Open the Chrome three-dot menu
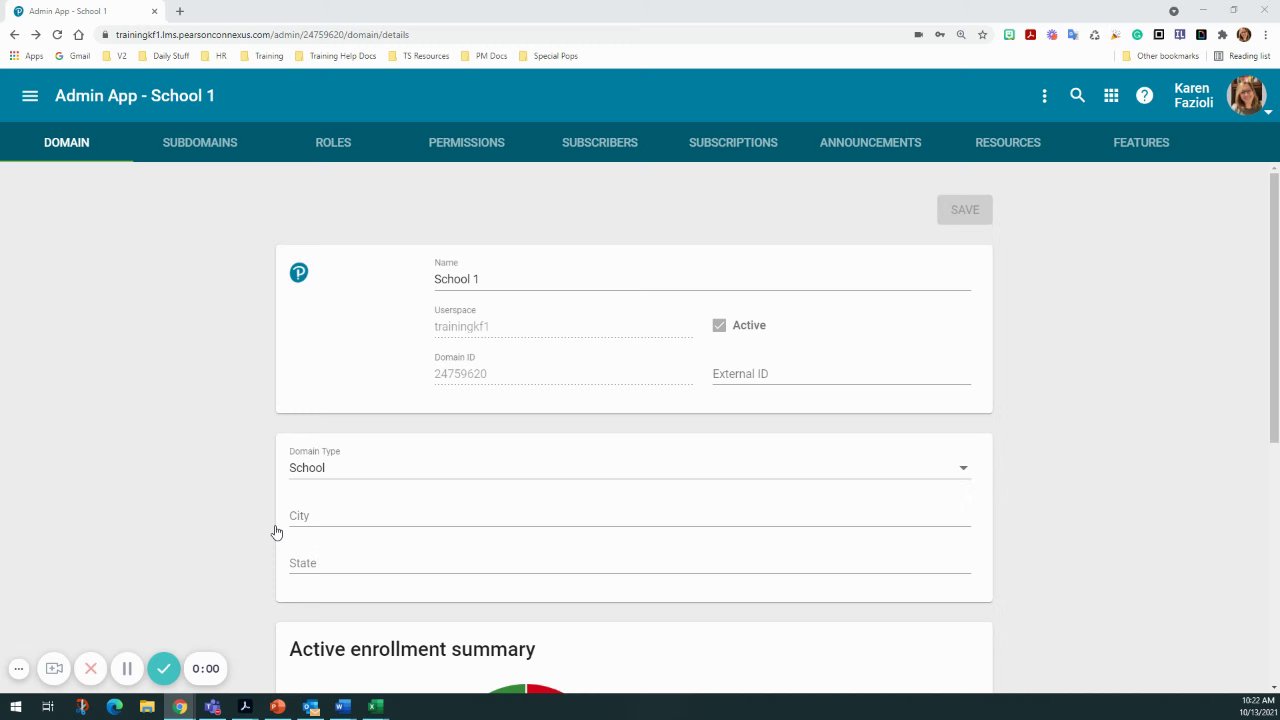The image size is (1280, 720). pyautogui.click(x=1266, y=34)
